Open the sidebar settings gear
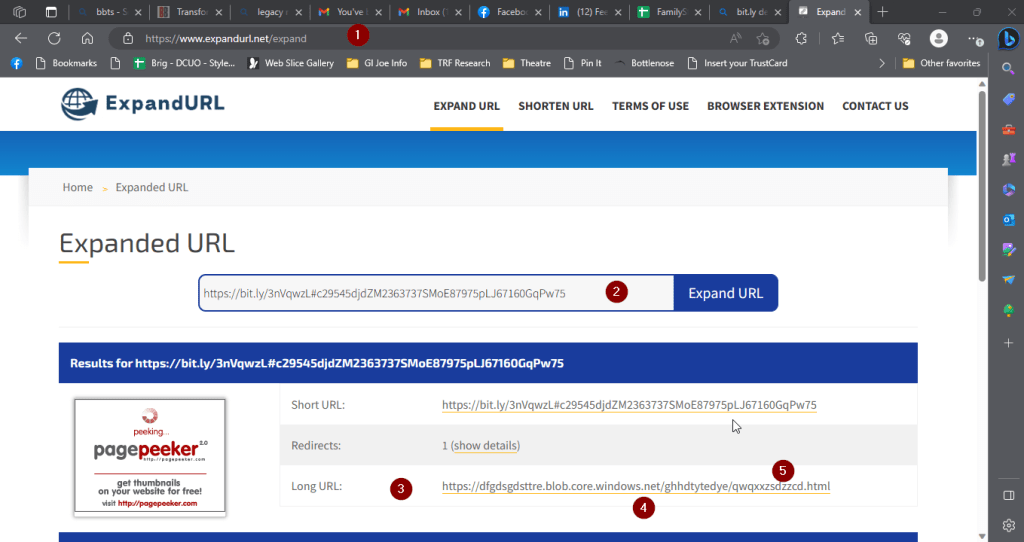This screenshot has height=542, width=1024. (1008, 525)
